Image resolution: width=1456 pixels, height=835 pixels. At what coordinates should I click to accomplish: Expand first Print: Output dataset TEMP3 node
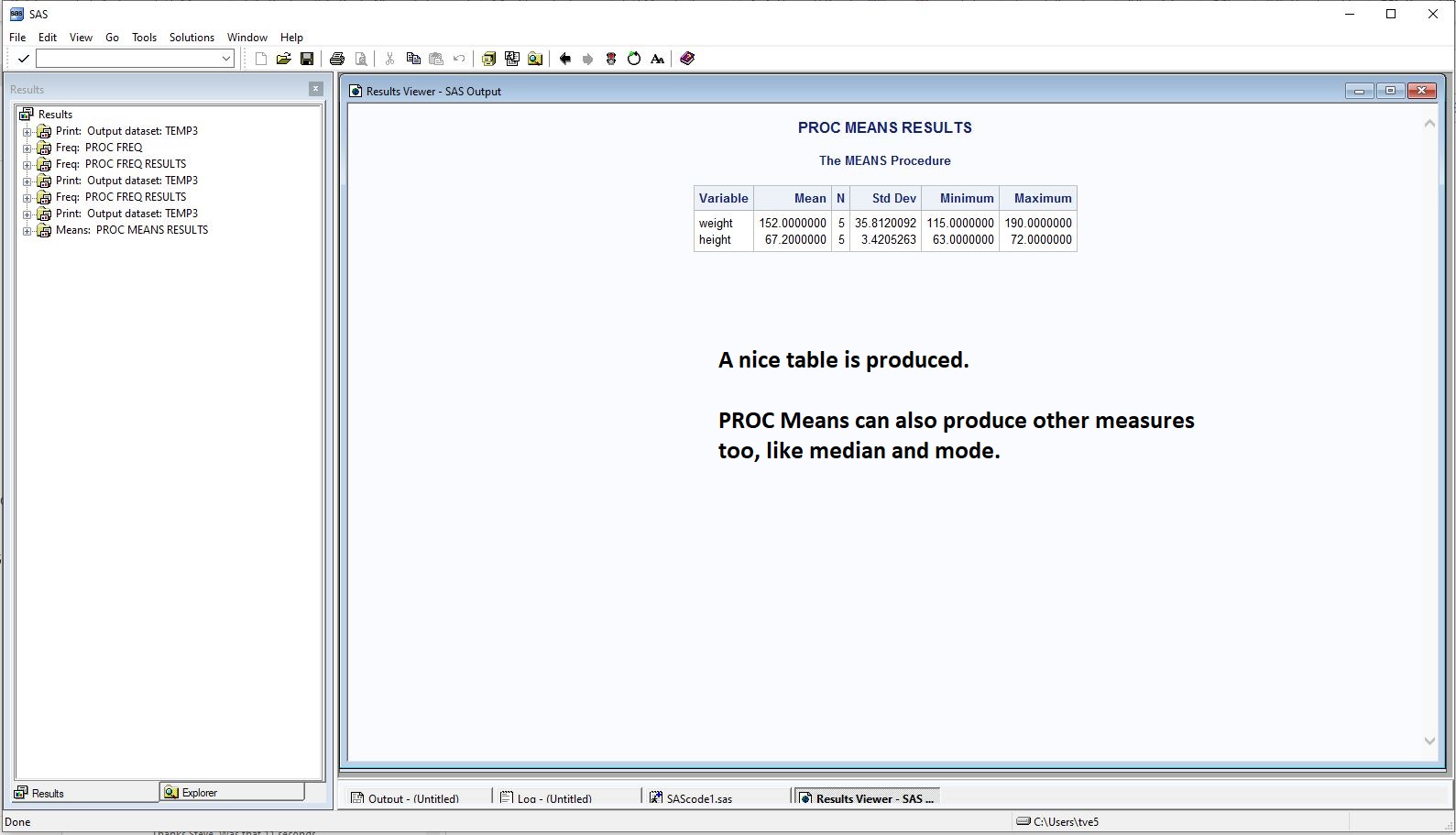point(27,132)
